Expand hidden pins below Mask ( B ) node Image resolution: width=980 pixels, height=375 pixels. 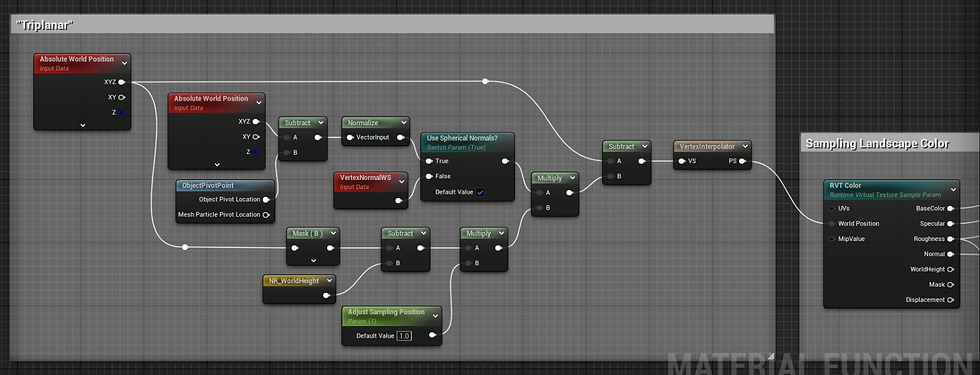[313, 261]
